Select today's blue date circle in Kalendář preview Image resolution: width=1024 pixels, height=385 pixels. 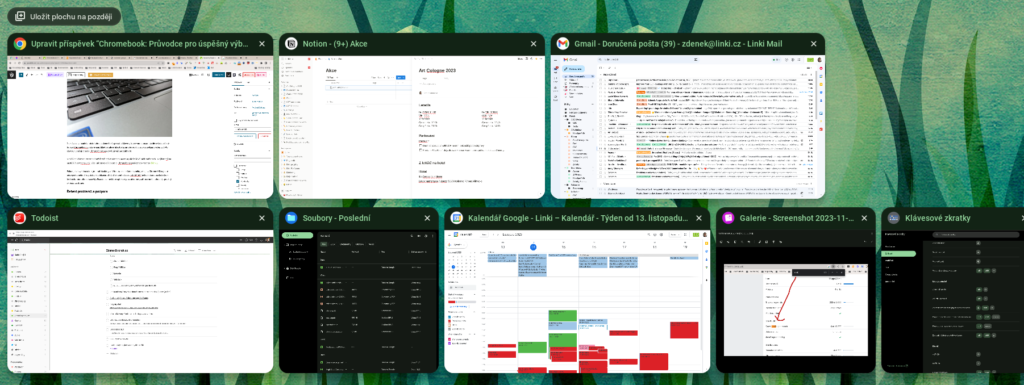point(534,247)
